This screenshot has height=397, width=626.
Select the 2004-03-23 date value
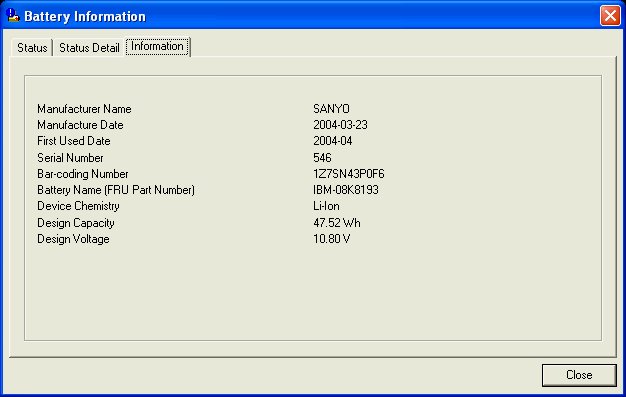click(x=340, y=125)
